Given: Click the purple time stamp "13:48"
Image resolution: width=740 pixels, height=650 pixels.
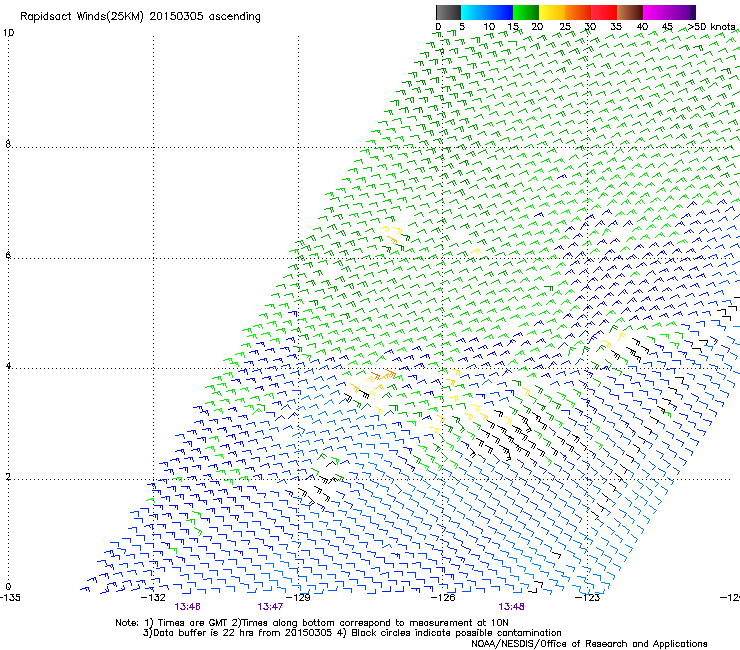Looking at the screenshot, I should 511,607.
